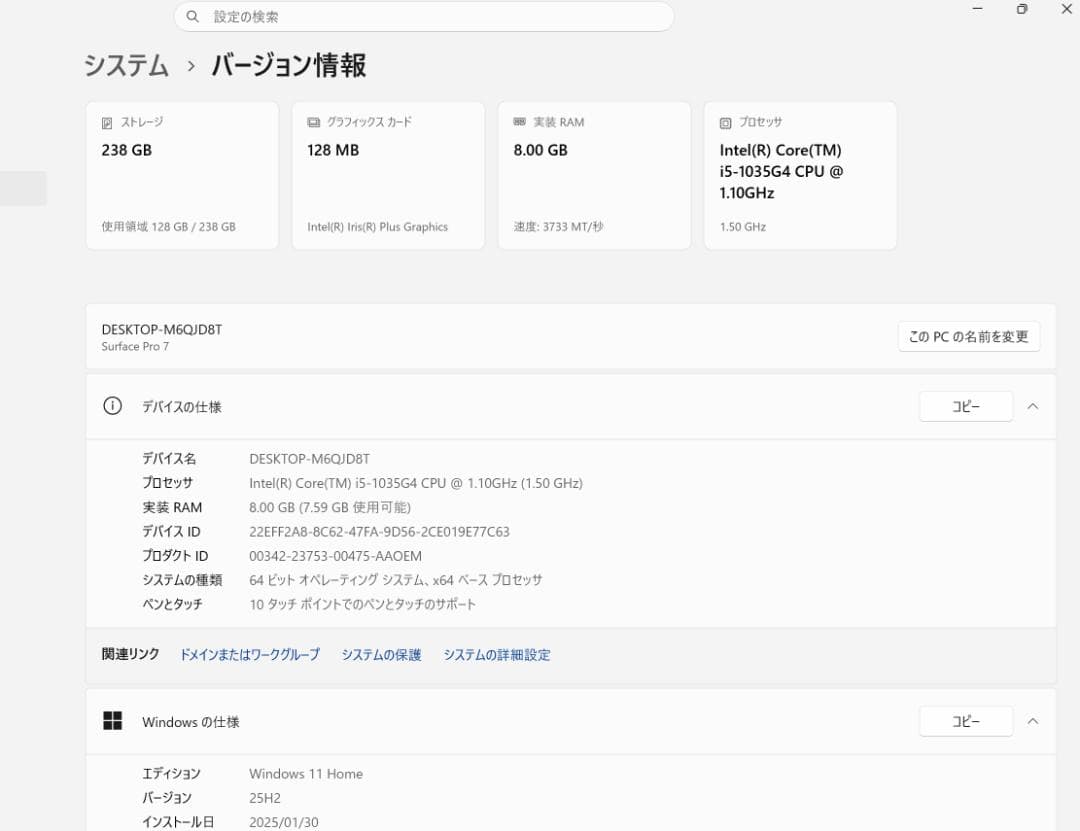Select 8.00 GB (7.59 GB 使用可能) value

coord(330,507)
